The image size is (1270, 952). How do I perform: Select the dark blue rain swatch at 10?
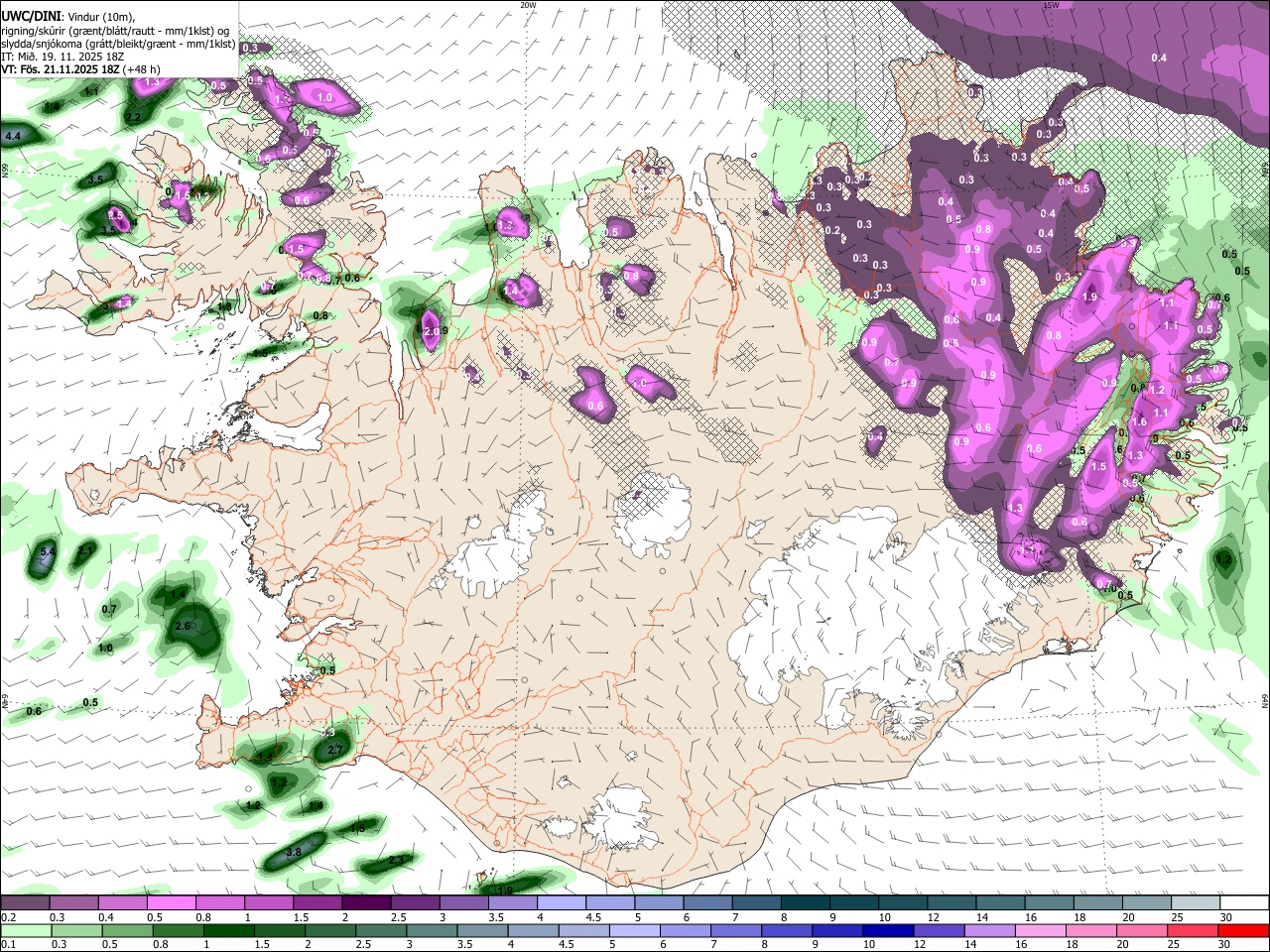[x=887, y=930]
